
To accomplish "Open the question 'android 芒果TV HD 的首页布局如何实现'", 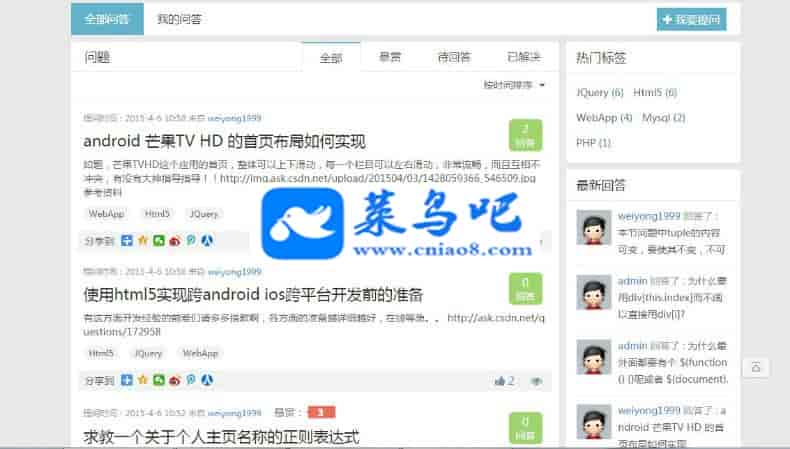I will click(x=225, y=141).
